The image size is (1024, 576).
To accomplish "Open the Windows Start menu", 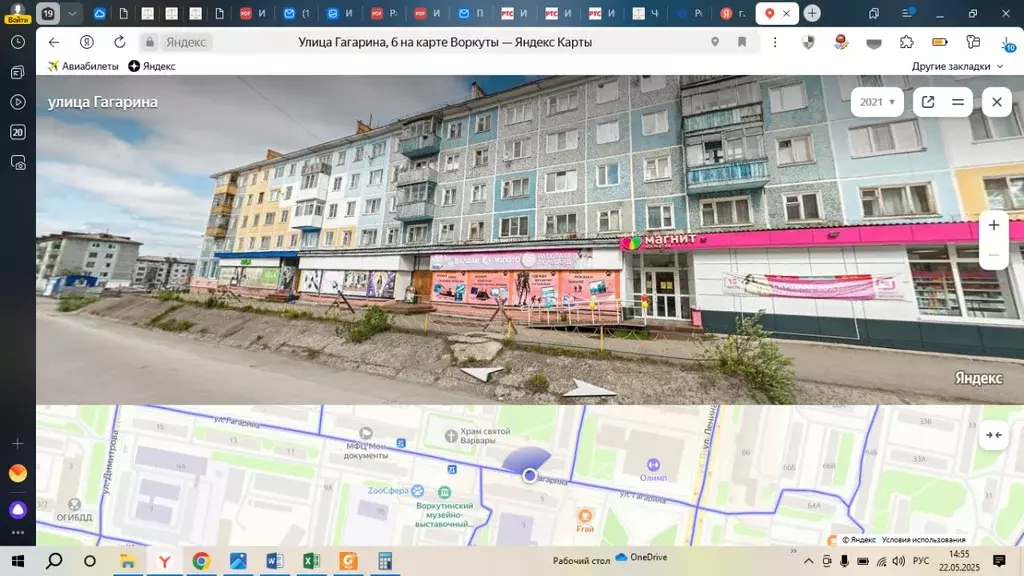I will point(18,561).
